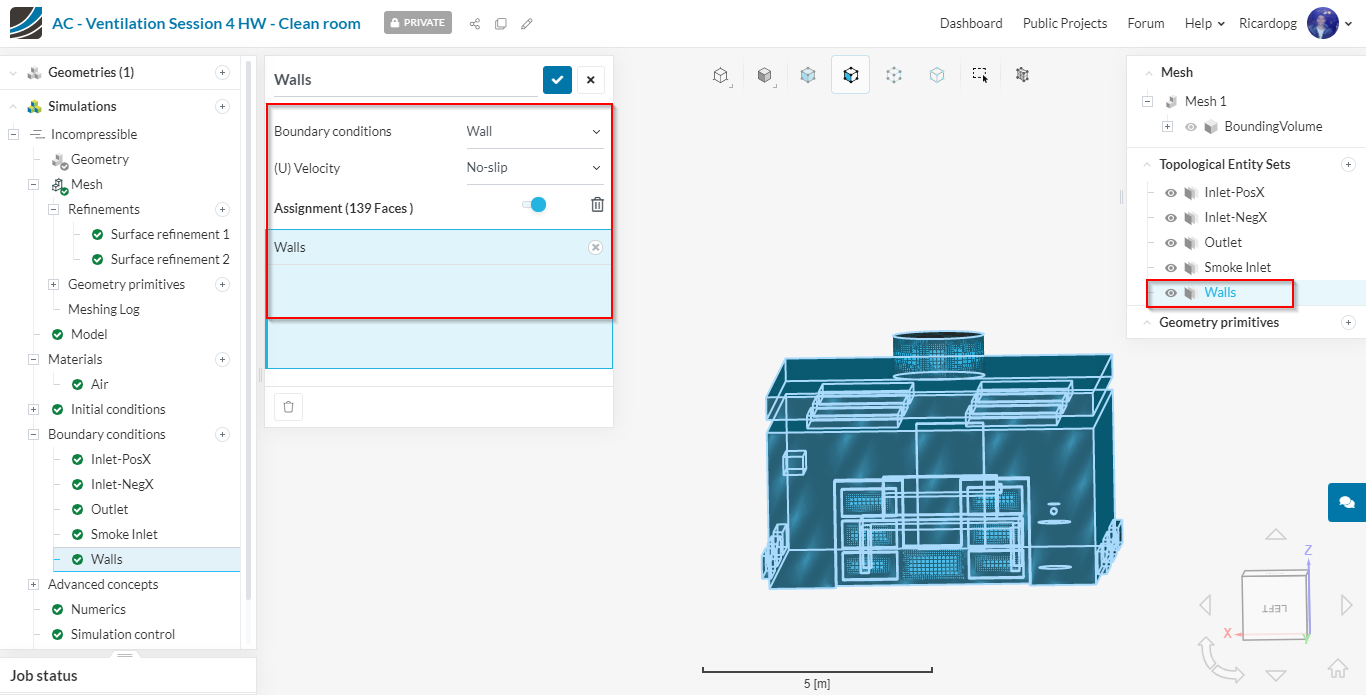
Task: Click the mesh wireframe cube icon
Action: point(1022,75)
